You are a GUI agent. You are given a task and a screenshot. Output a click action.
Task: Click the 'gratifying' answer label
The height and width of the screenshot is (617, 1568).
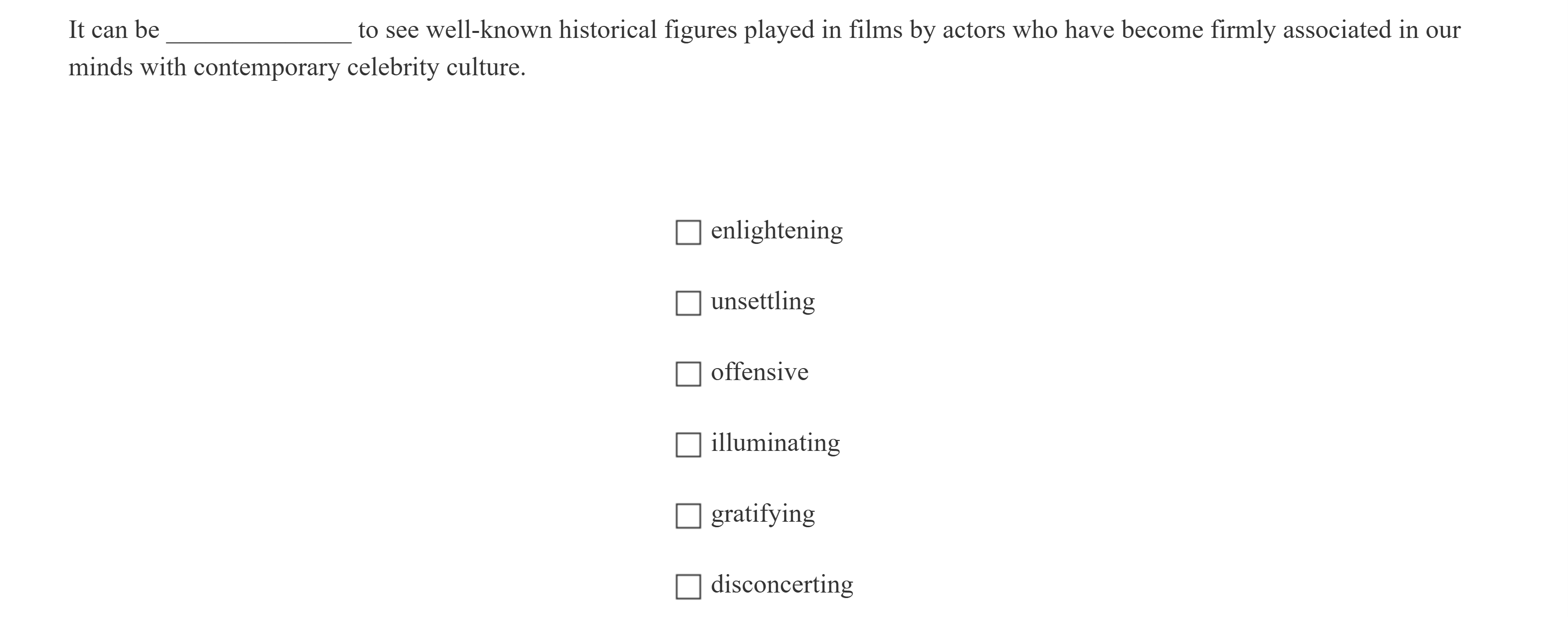click(x=763, y=514)
